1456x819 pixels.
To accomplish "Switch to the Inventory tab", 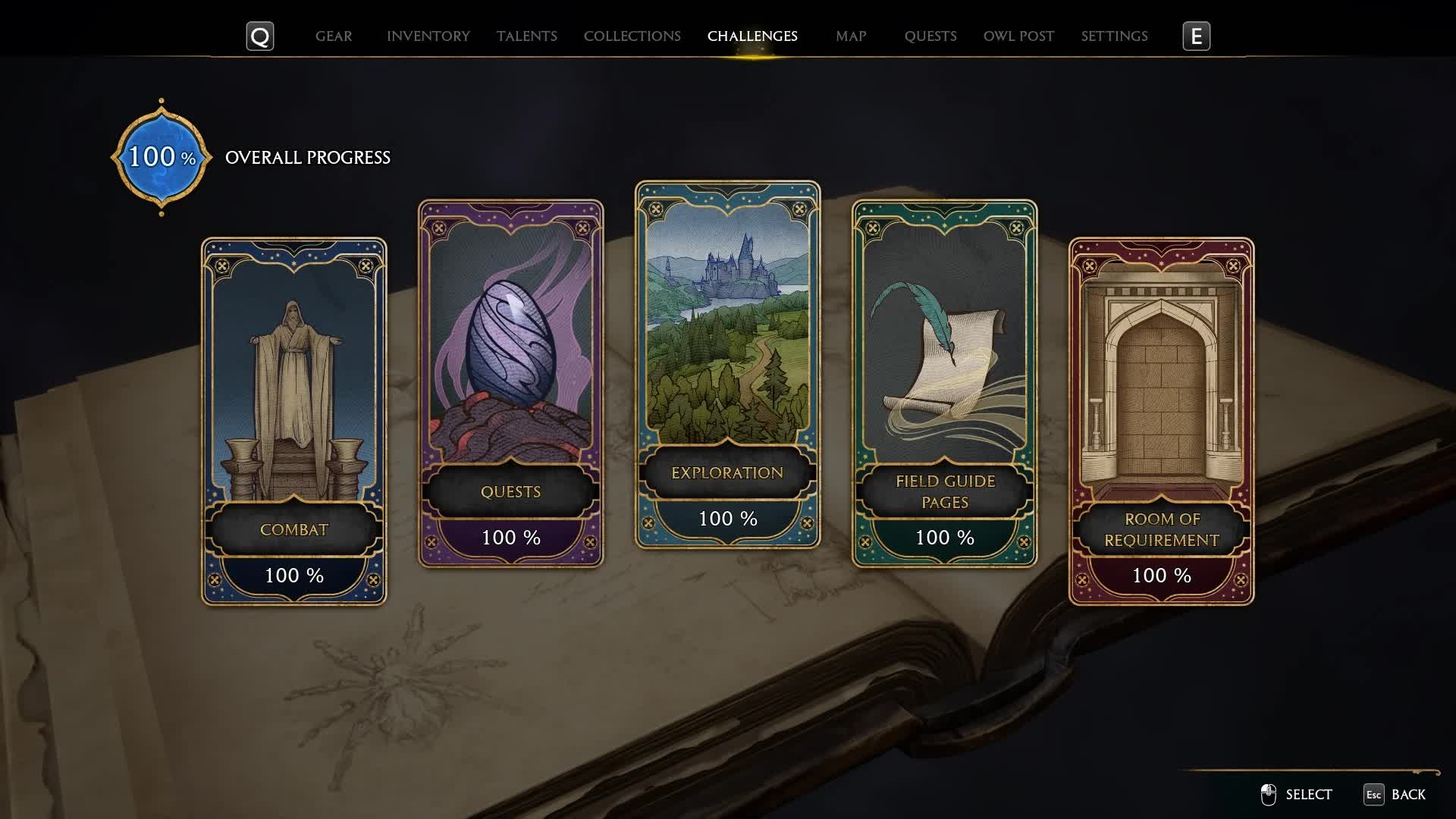I will 428,36.
